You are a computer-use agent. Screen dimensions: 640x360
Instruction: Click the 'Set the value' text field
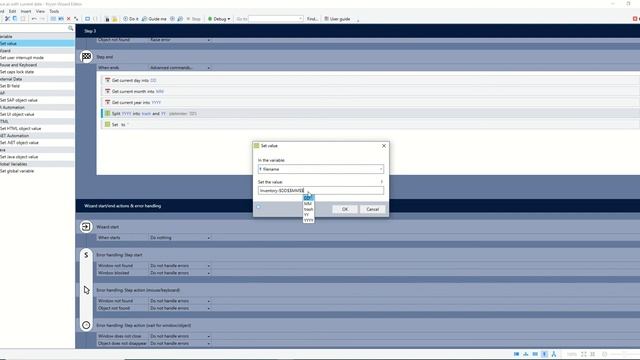(x=321, y=191)
